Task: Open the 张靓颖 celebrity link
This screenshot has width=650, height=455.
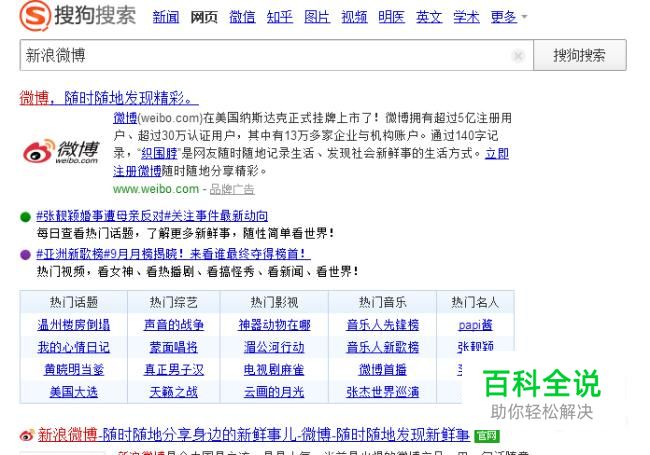Action: click(475, 346)
